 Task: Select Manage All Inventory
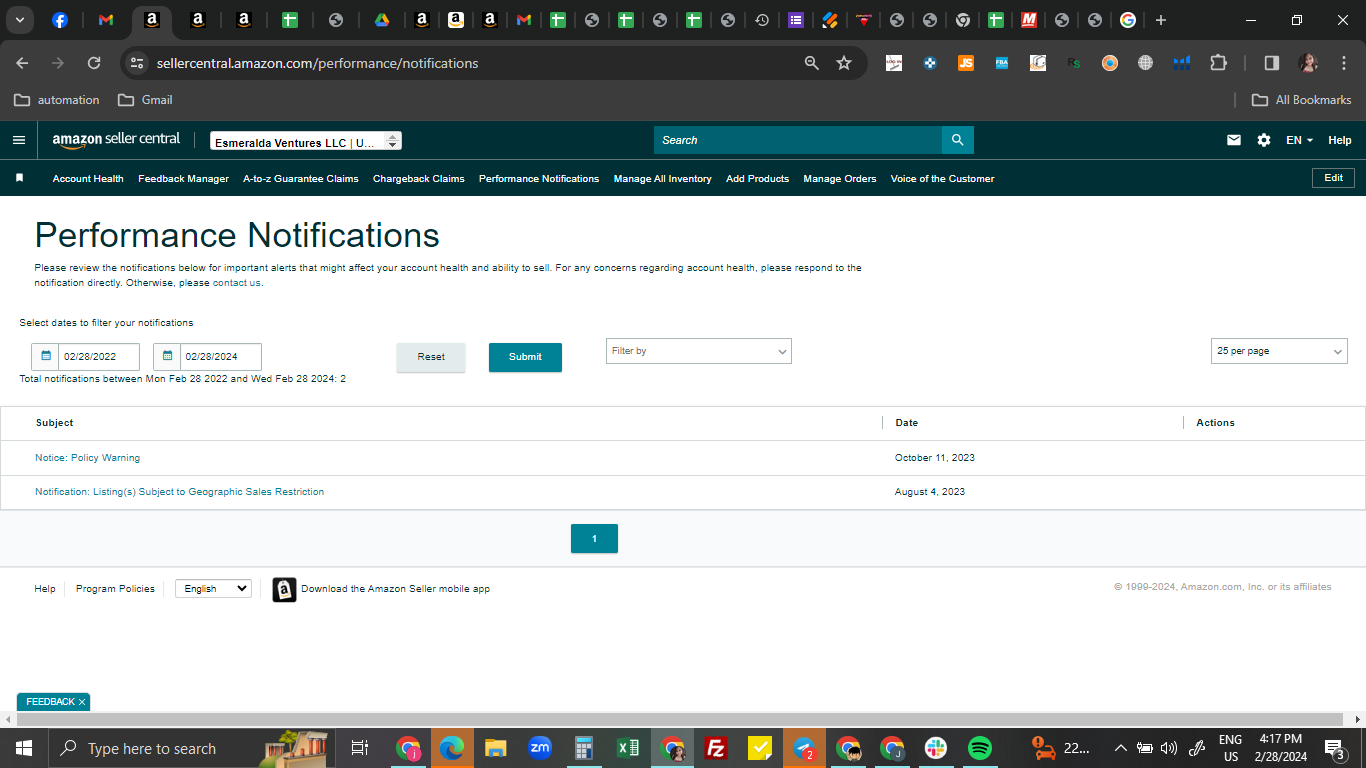pyautogui.click(x=662, y=179)
